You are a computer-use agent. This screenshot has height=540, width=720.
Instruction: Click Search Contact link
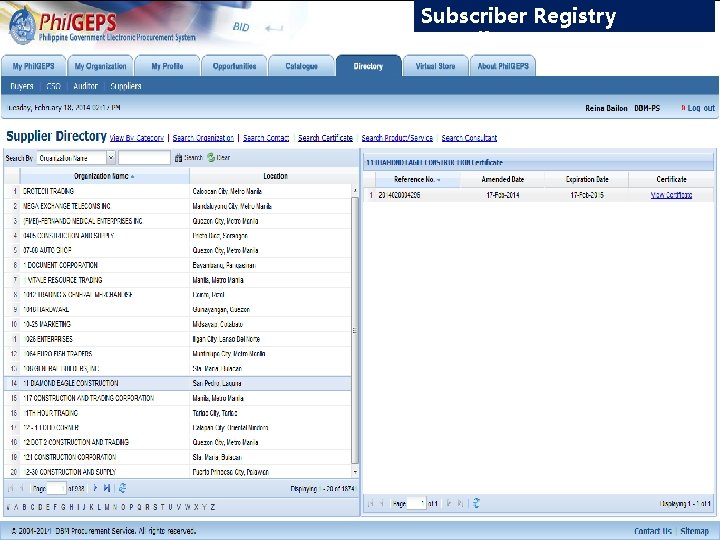266,138
